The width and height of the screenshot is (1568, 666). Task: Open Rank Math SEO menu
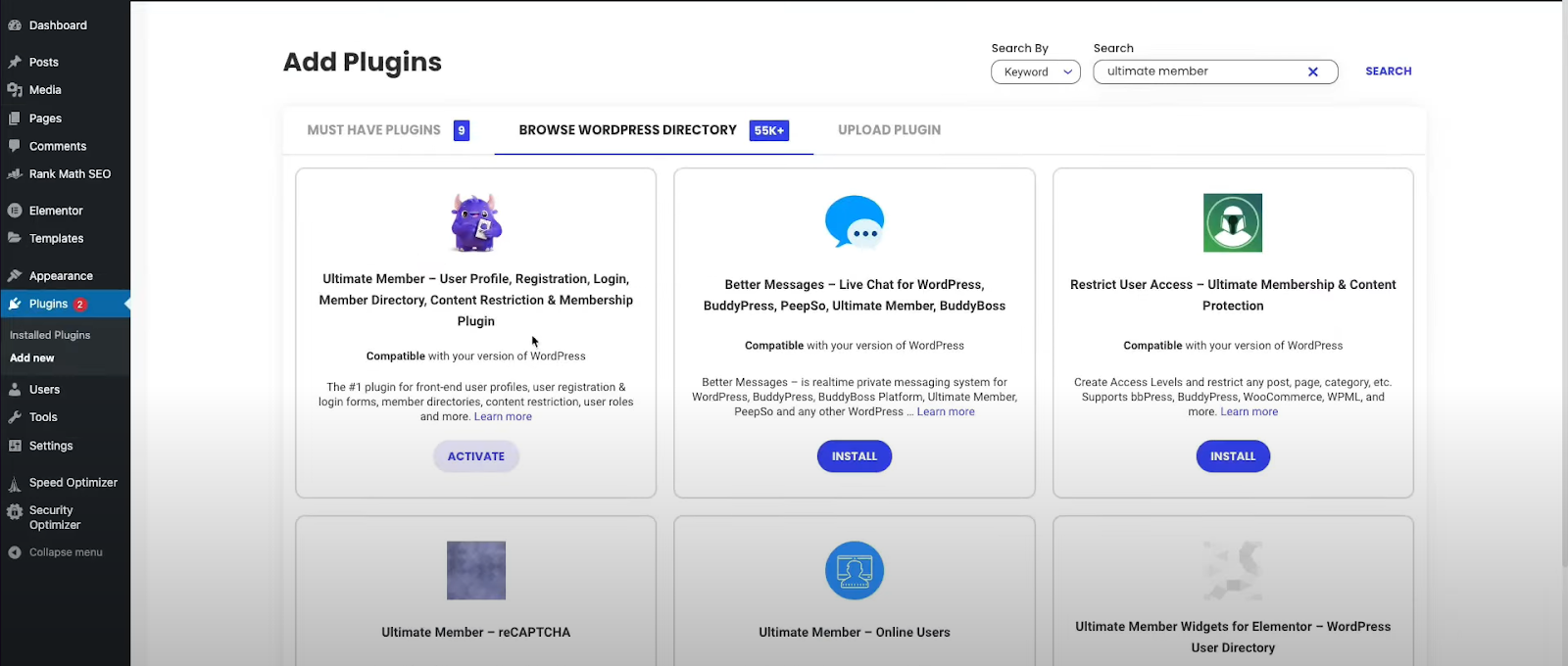70,174
